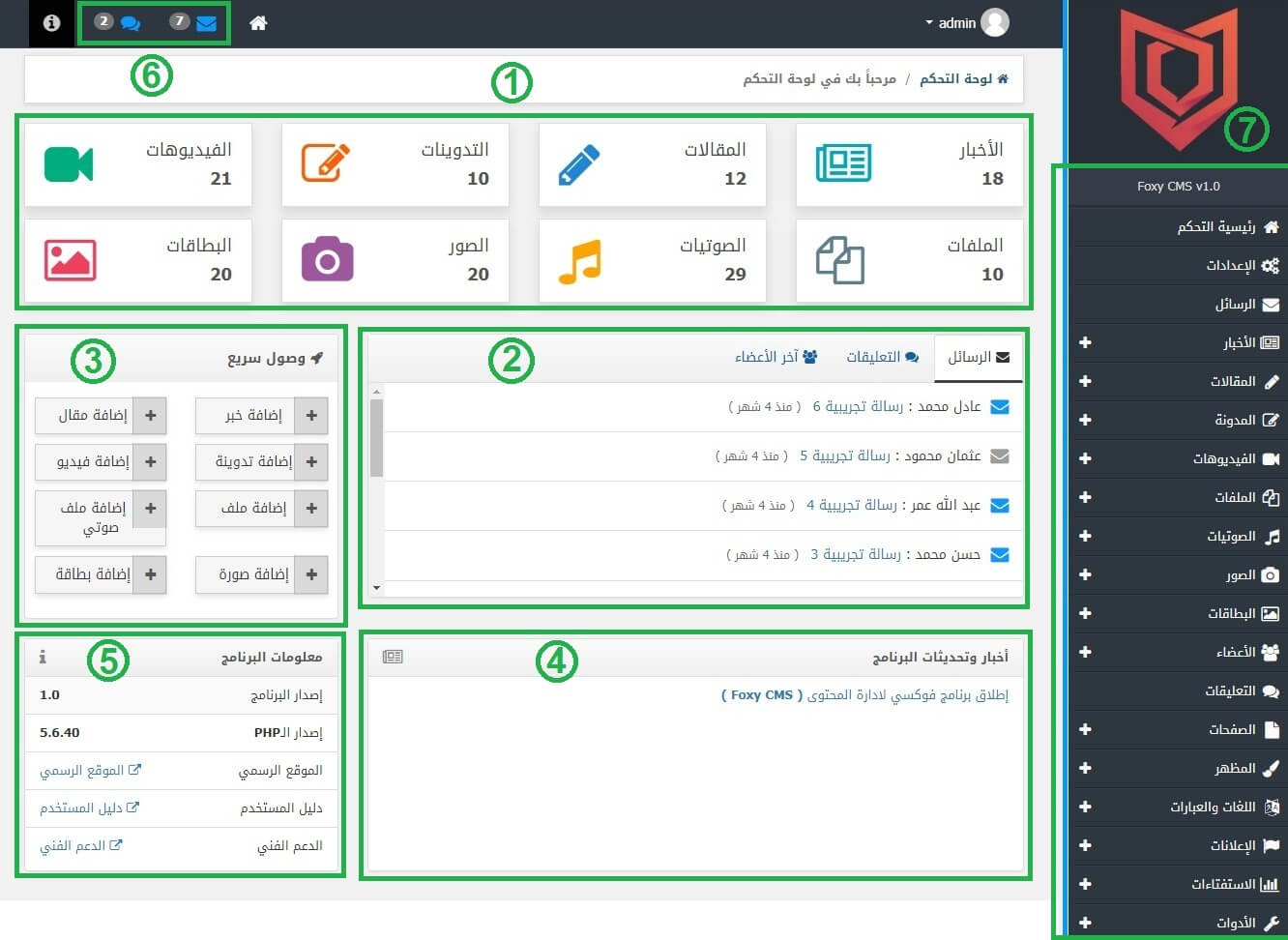Open comments notifications chat icon
This screenshot has height=940, width=1288.
pos(131,23)
